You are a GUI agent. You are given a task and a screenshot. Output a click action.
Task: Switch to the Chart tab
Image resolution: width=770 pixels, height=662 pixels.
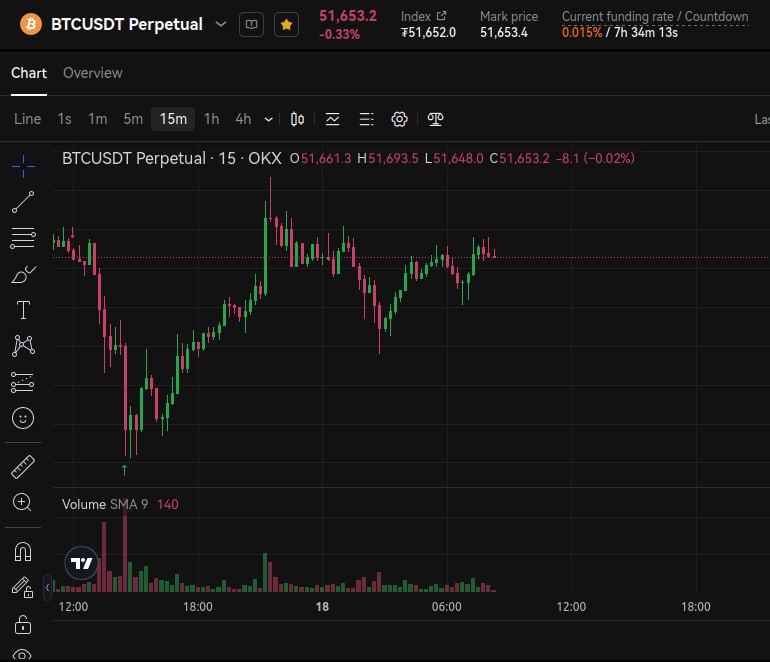click(x=29, y=73)
